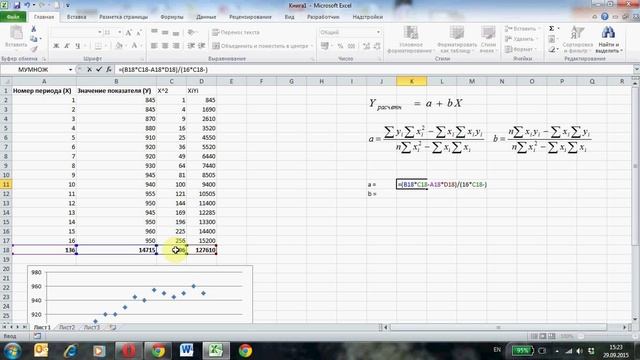Click Перенос текста wrap text button
This screenshot has width=640, height=360.
236,32
